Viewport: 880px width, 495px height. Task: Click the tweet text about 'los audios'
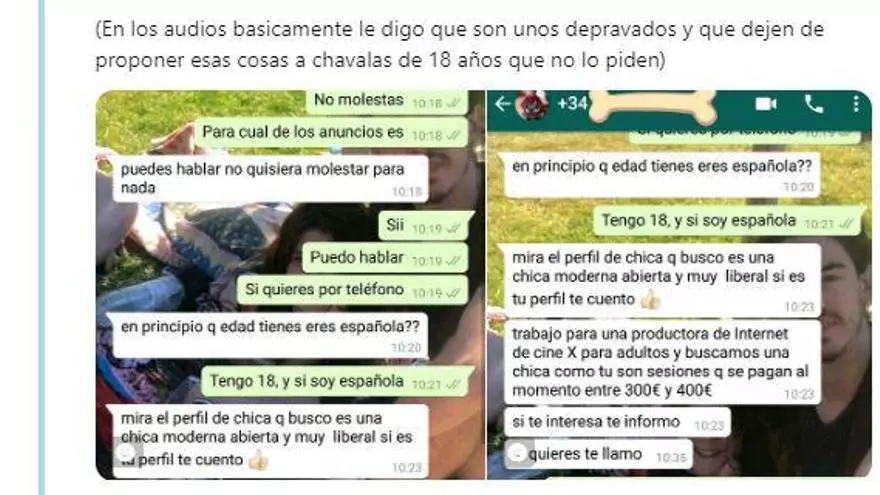(459, 44)
